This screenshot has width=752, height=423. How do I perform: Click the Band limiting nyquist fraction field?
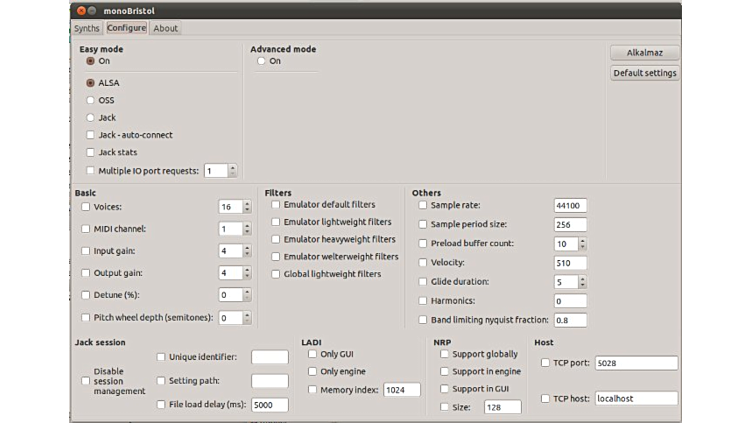pyautogui.click(x=570, y=320)
